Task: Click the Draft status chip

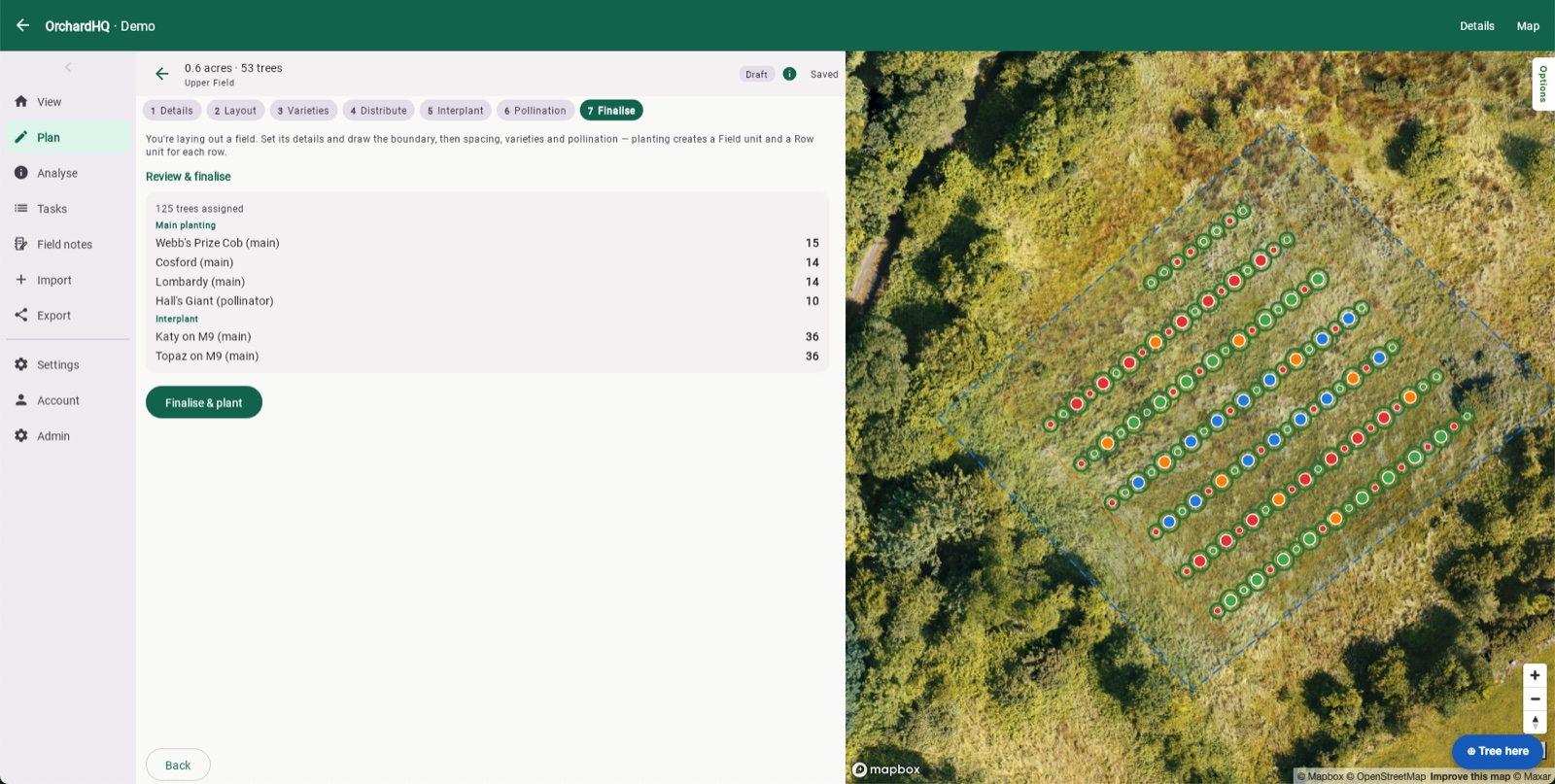Action: click(x=757, y=75)
